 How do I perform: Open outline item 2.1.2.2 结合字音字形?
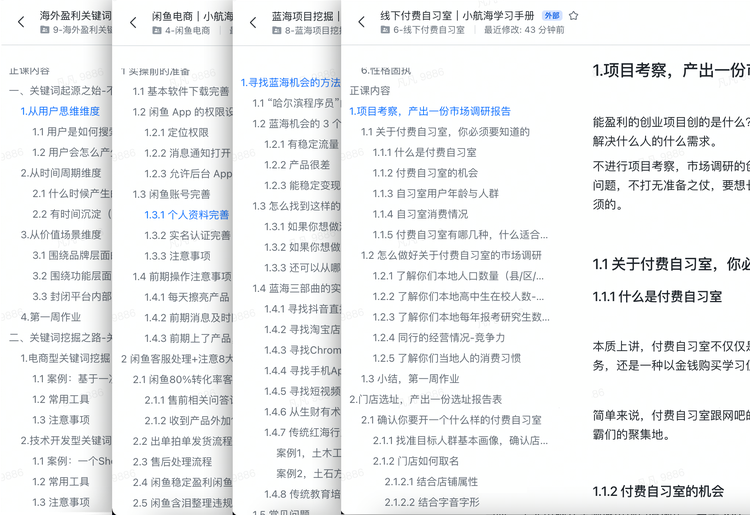431,502
